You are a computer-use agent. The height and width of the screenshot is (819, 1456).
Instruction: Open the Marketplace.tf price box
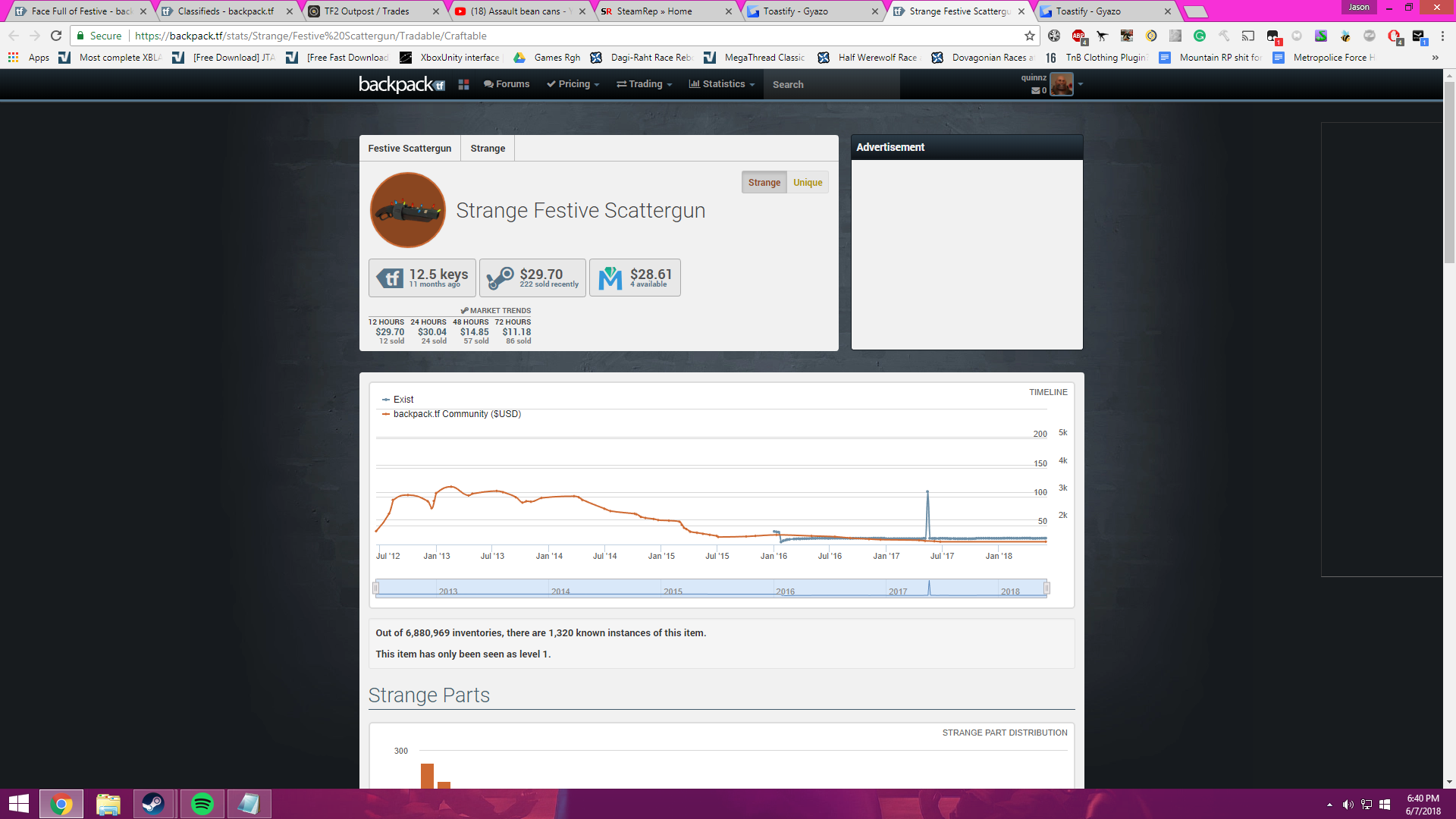pyautogui.click(x=635, y=278)
